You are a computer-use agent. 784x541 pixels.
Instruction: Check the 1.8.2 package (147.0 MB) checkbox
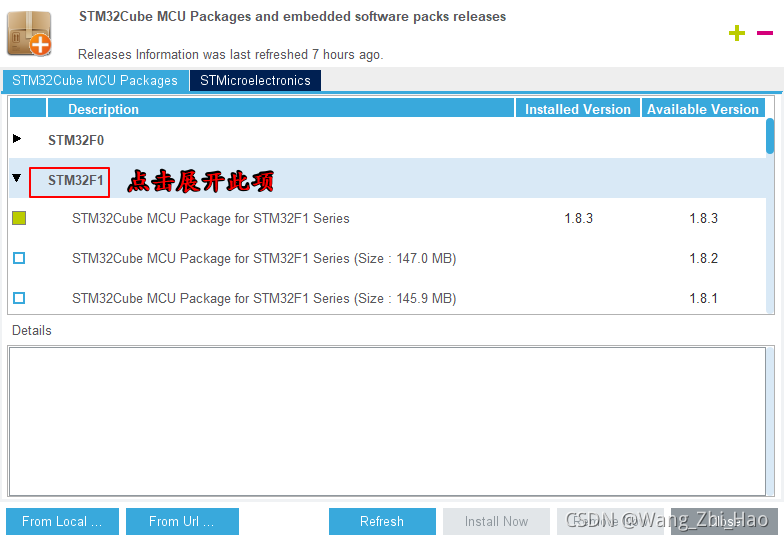tap(19, 258)
